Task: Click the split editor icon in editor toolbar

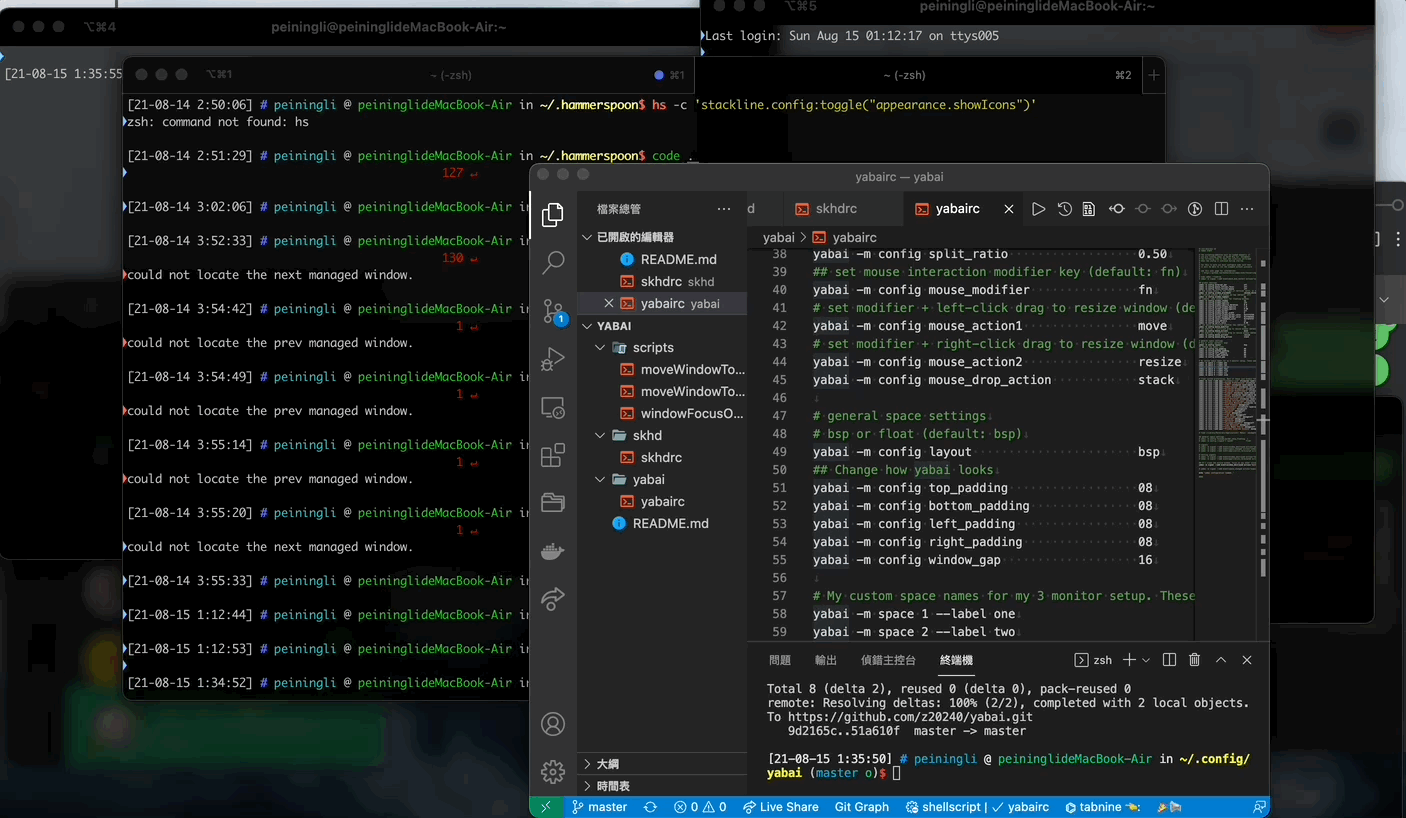Action: 1221,209
